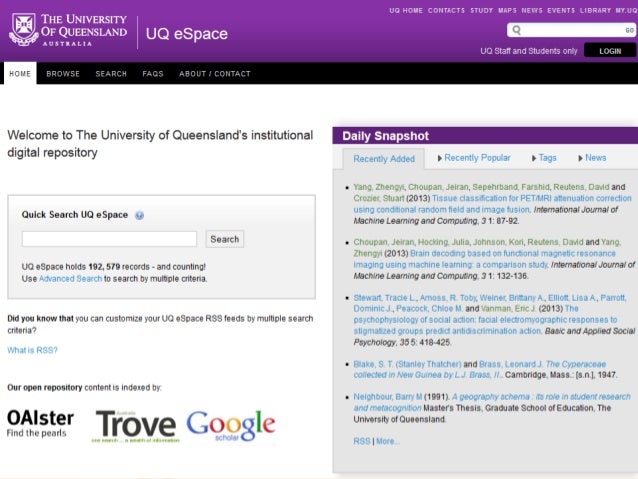Open the Browse navigation menu

(63, 74)
